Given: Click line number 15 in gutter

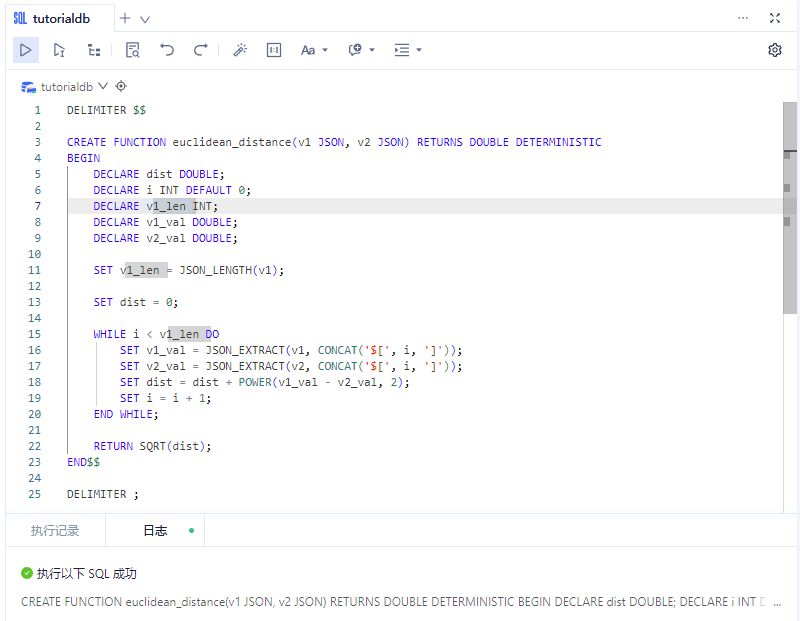Looking at the screenshot, I should (34, 334).
